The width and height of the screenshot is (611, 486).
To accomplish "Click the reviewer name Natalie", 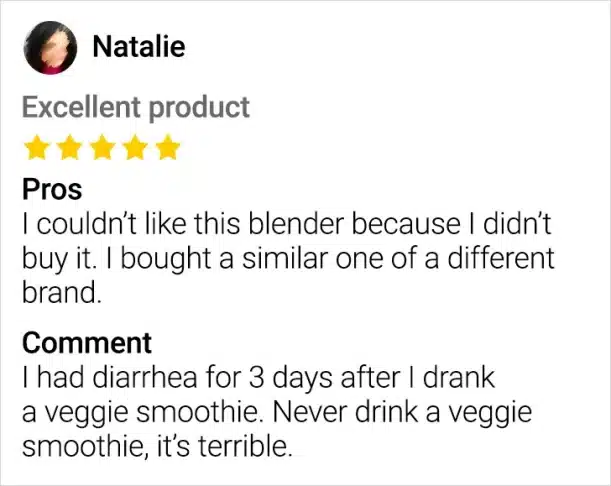I will point(139,47).
